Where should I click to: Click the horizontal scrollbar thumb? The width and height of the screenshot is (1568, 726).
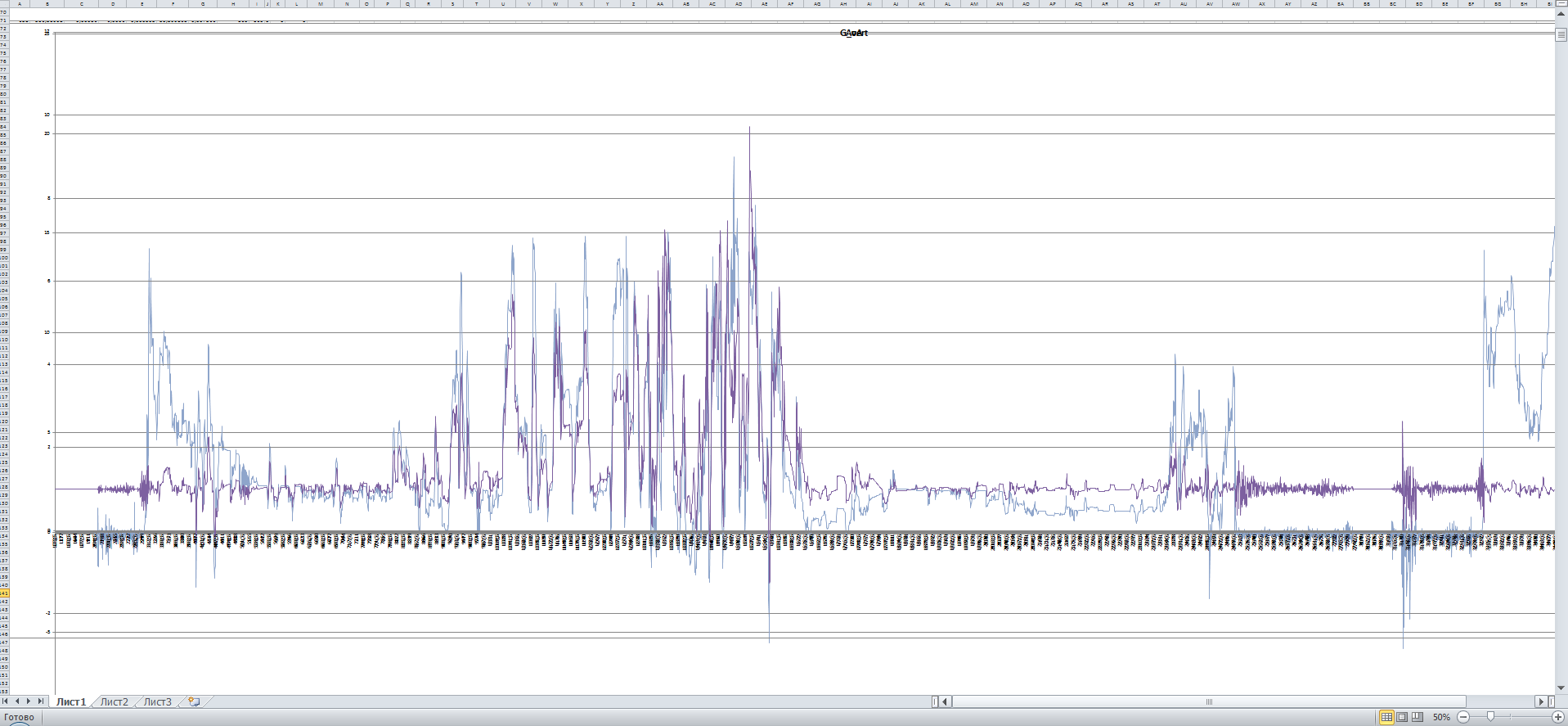point(1209,701)
